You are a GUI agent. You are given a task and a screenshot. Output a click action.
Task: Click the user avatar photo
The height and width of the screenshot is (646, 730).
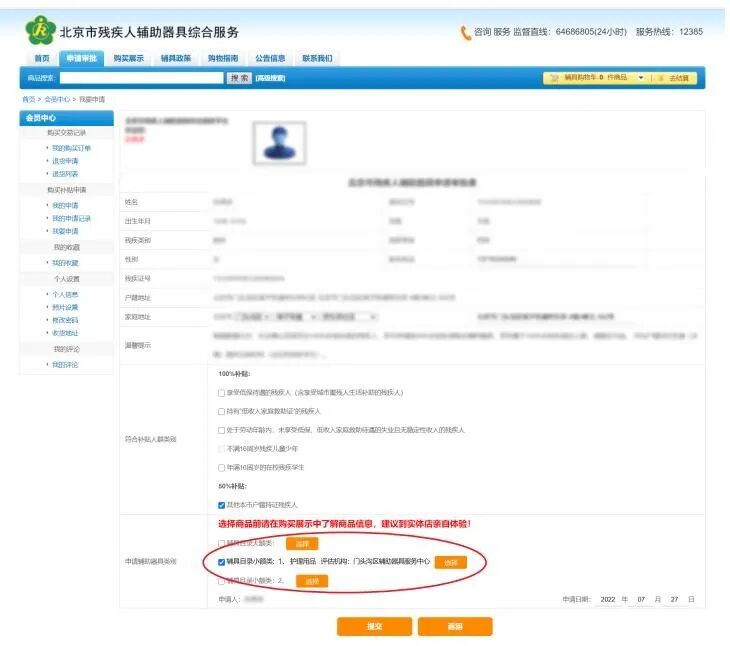click(279, 143)
